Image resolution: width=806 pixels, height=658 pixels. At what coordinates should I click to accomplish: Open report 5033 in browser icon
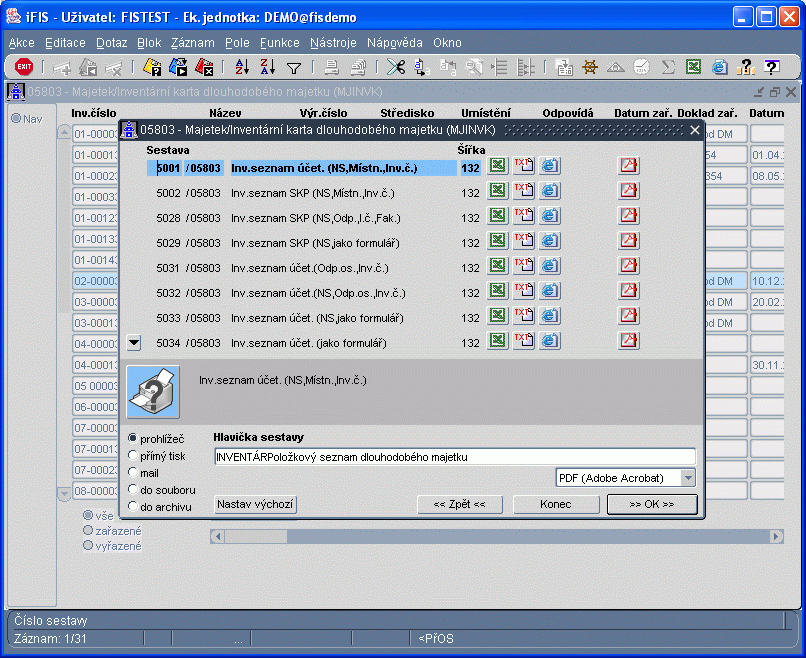point(549,316)
